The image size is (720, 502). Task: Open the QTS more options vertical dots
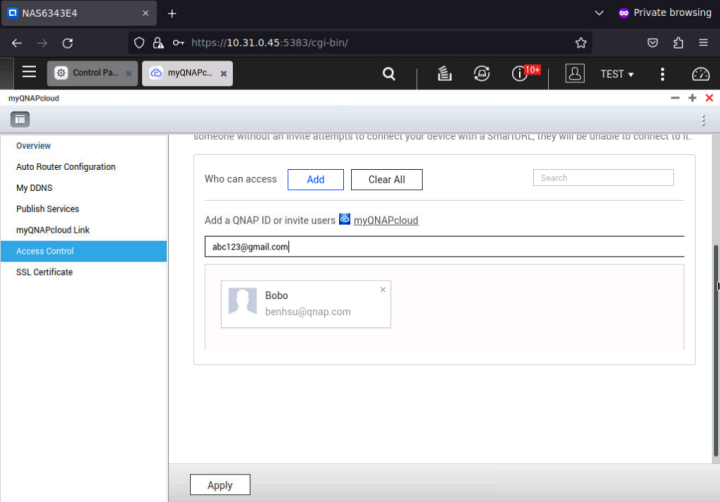point(662,74)
